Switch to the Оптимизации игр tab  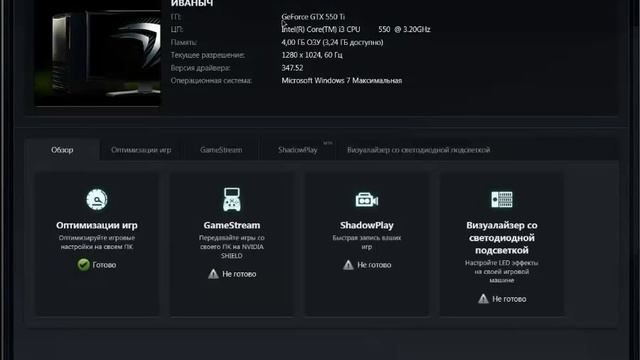[141, 150]
